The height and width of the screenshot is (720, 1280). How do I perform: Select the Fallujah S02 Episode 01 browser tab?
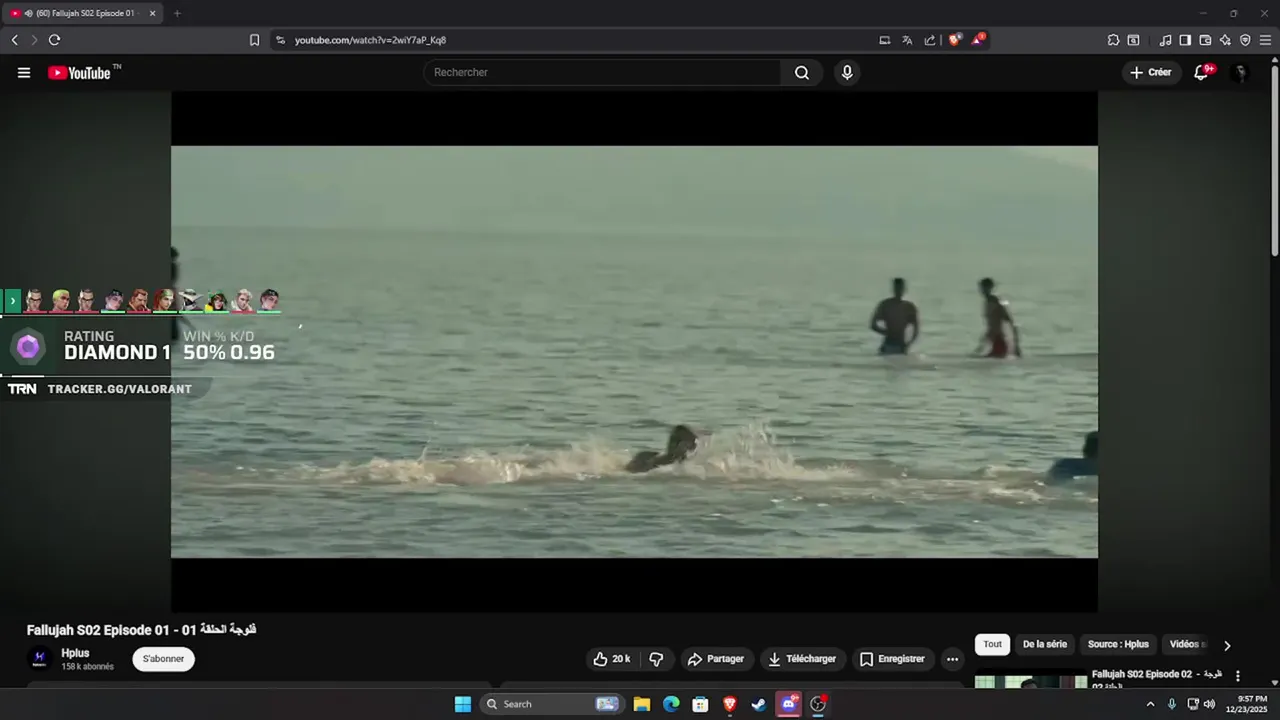(x=82, y=13)
